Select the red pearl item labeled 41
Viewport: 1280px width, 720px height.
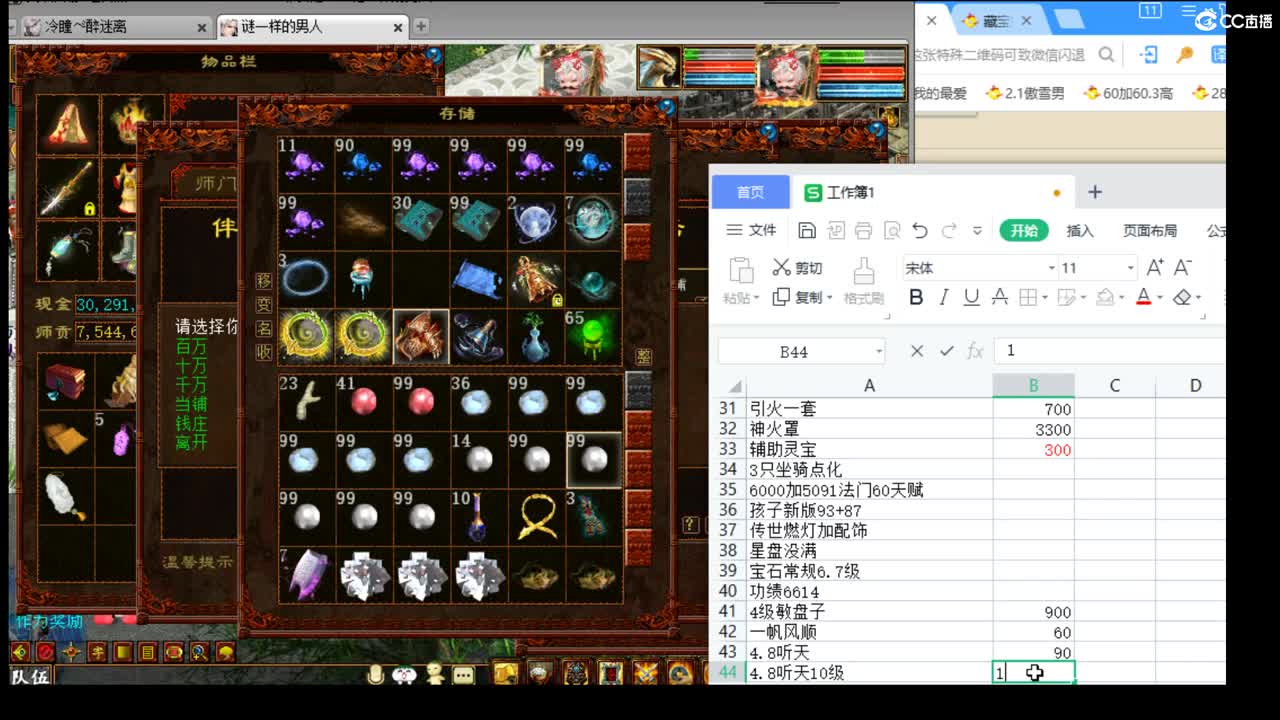(x=363, y=401)
